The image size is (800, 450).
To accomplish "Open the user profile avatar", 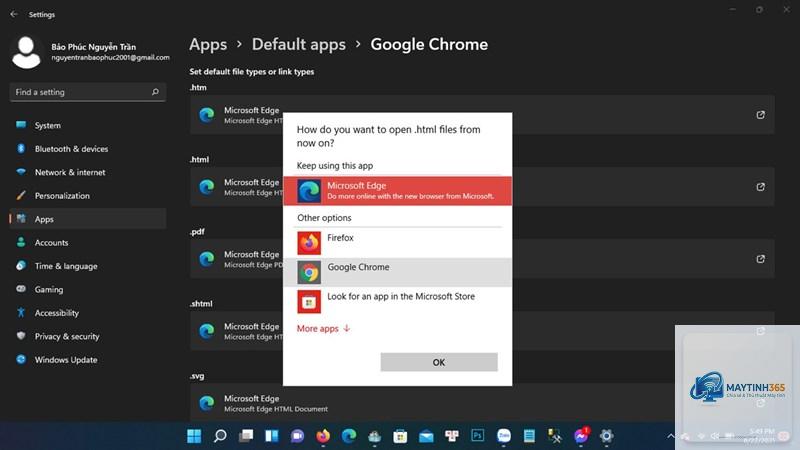I will pos(26,52).
